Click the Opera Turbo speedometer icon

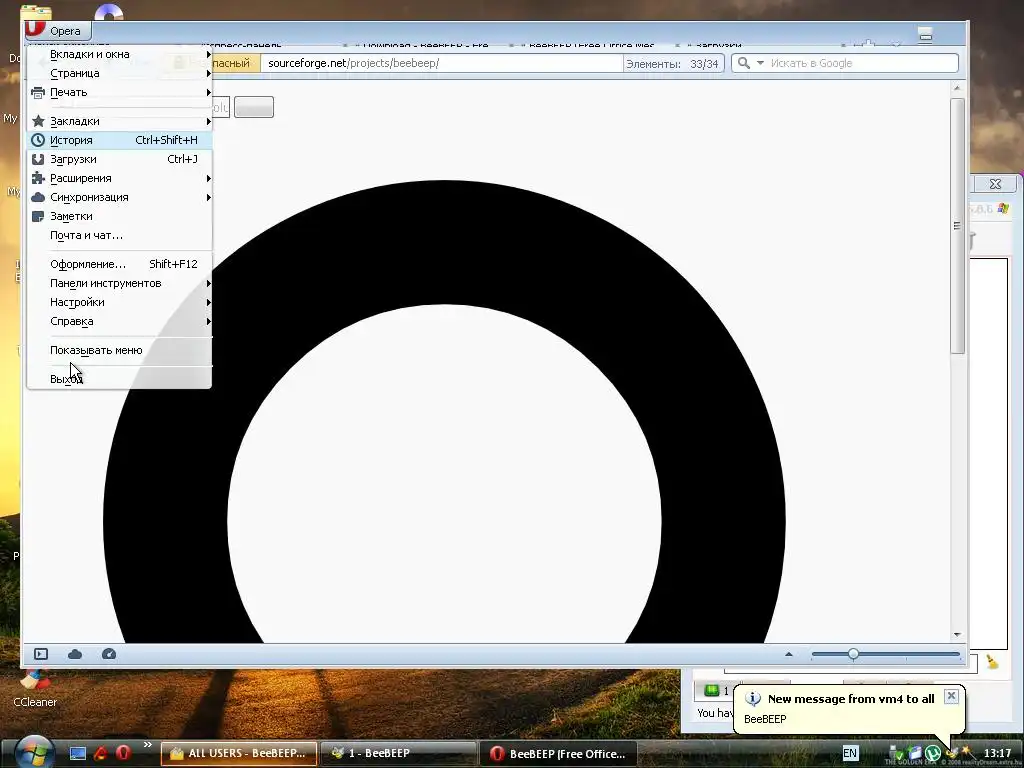pyautogui.click(x=109, y=654)
